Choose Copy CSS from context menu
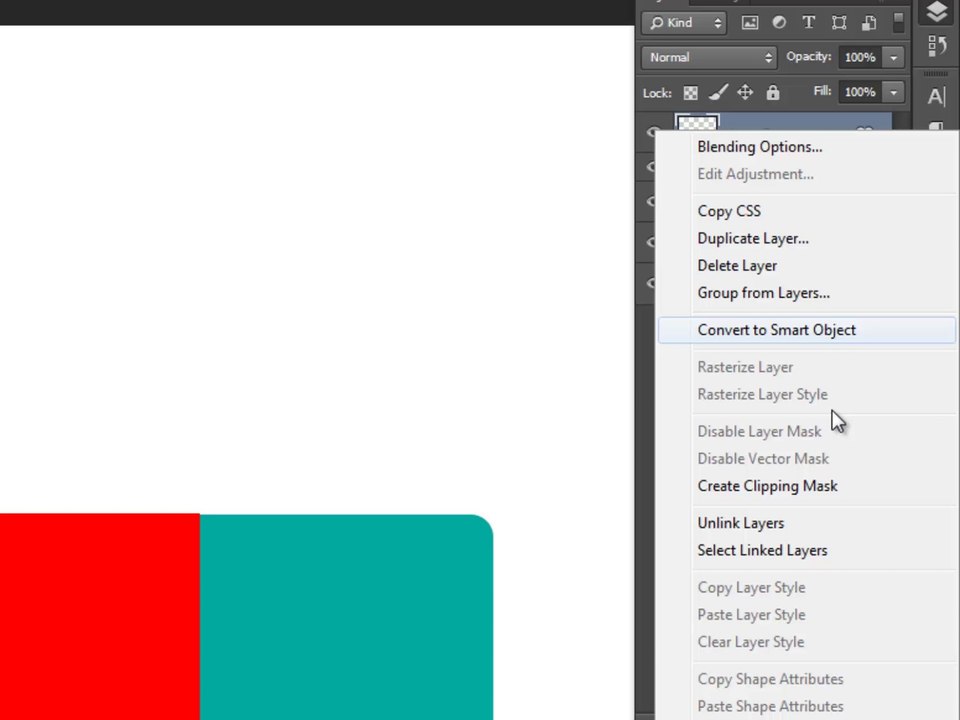The width and height of the screenshot is (960, 720). 729,211
